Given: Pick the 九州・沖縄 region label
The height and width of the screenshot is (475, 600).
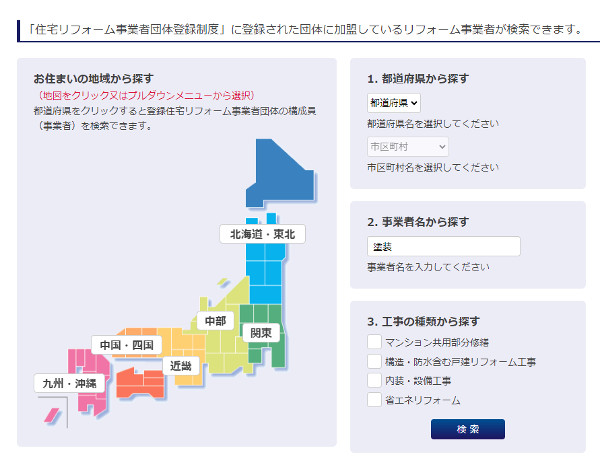Looking at the screenshot, I should (69, 383).
